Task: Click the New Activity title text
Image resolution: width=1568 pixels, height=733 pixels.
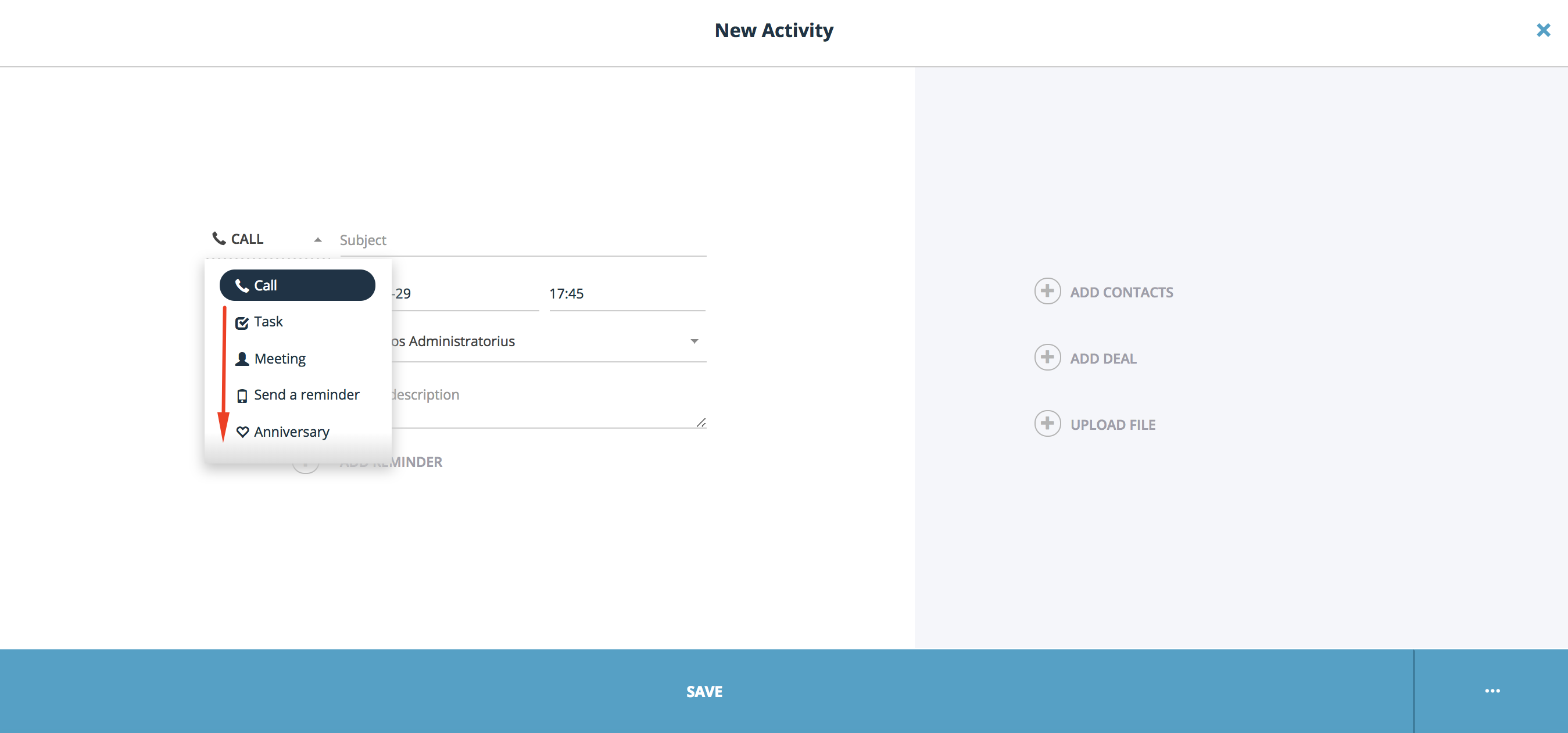Action: click(774, 30)
